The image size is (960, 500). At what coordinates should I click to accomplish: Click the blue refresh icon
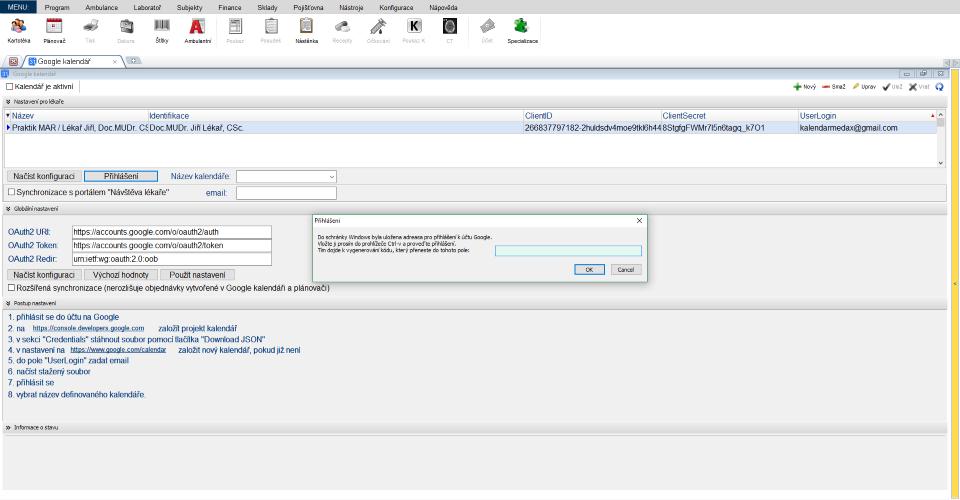coord(940,87)
